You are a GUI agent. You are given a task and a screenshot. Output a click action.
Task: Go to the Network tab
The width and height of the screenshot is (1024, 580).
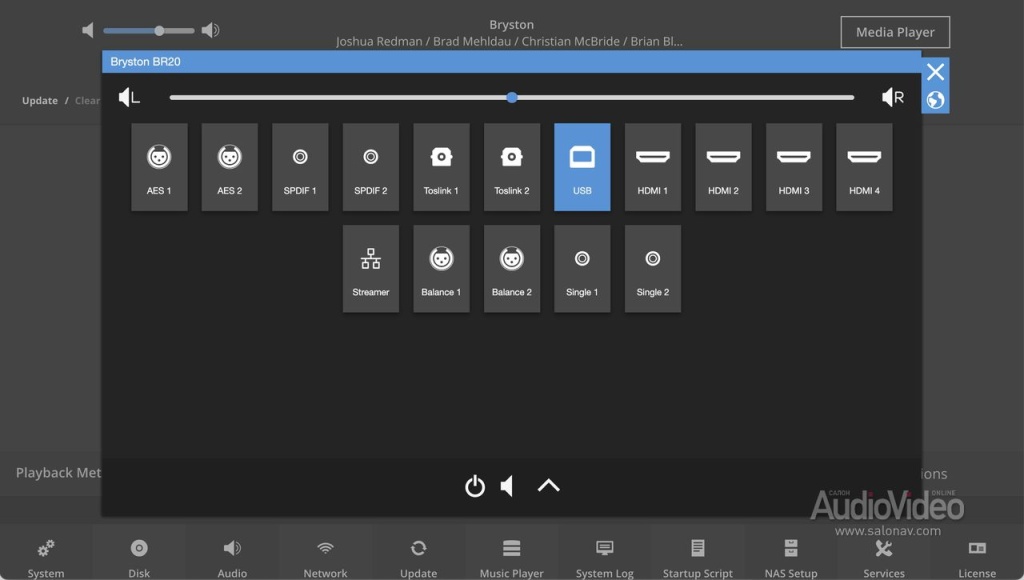[325, 556]
